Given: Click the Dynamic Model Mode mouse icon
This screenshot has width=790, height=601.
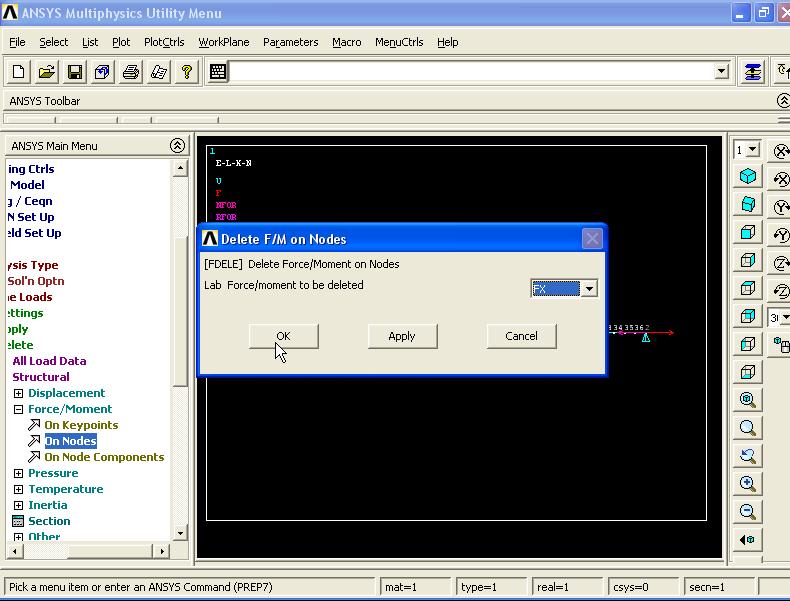Looking at the screenshot, I should (x=781, y=345).
